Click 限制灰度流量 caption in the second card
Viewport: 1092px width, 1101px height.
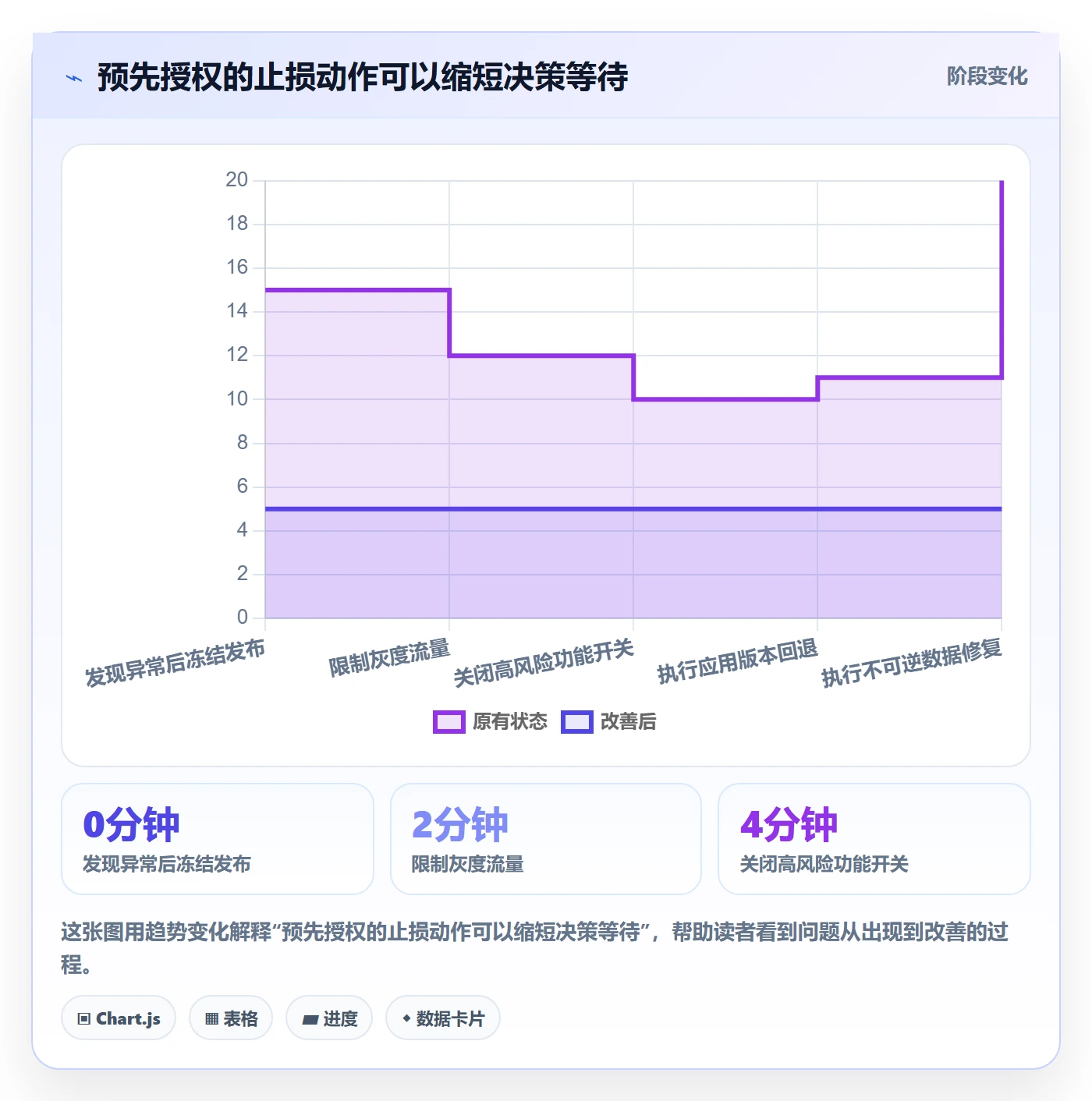pyautogui.click(x=468, y=864)
